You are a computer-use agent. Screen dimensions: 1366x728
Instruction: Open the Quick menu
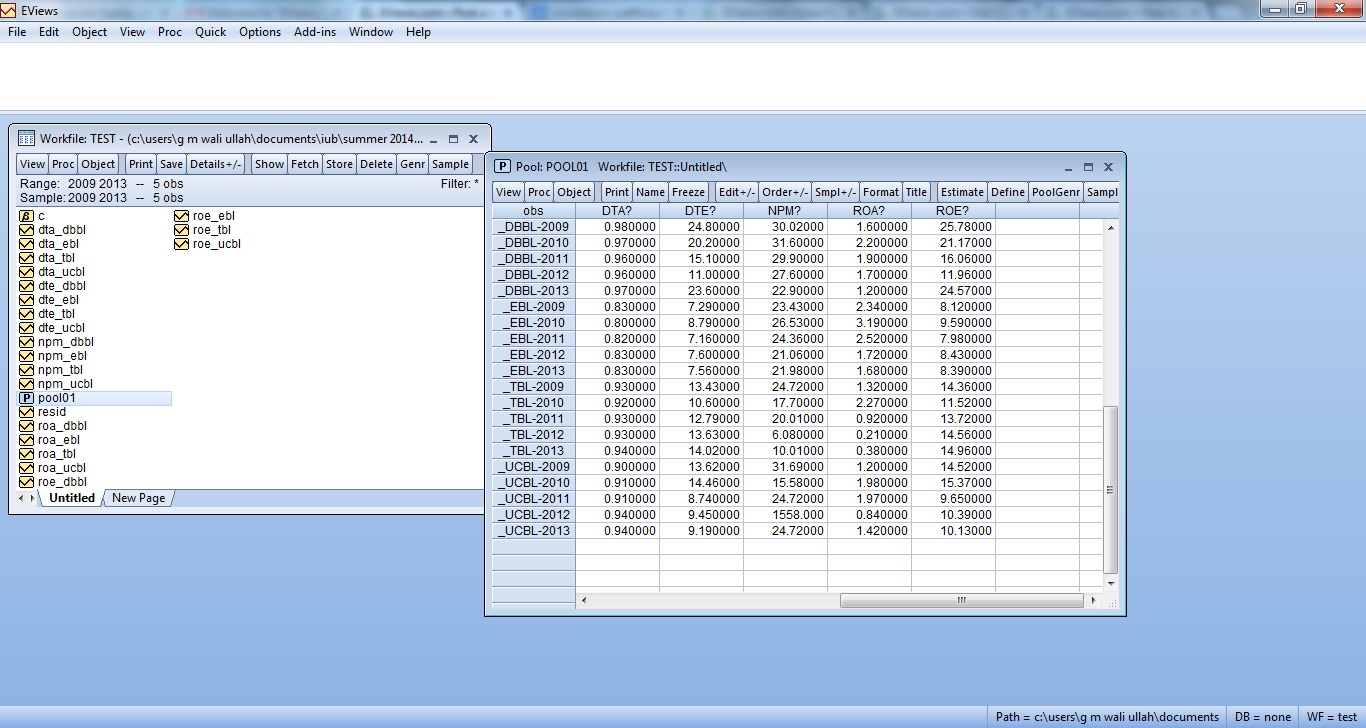210,32
